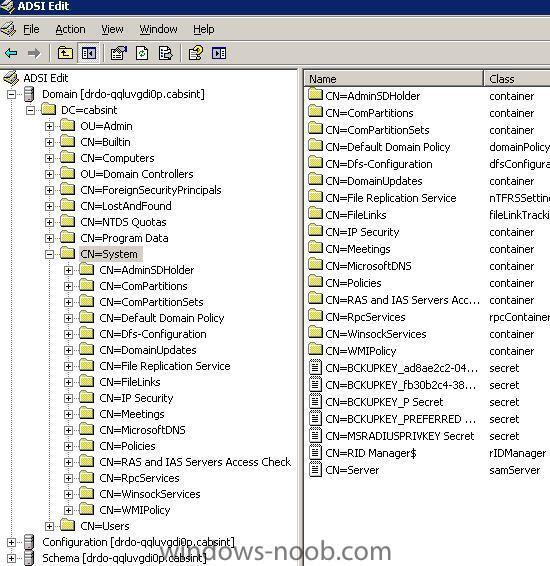Sort list by the Name column header

tap(394, 79)
